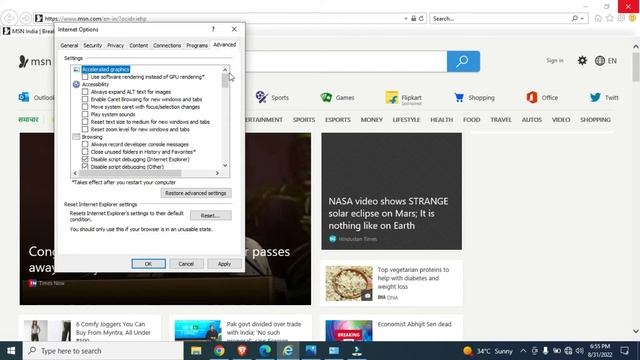Open Microsoft Edge from the taskbar
Screen dimensions: 640x360
[x=265, y=351]
